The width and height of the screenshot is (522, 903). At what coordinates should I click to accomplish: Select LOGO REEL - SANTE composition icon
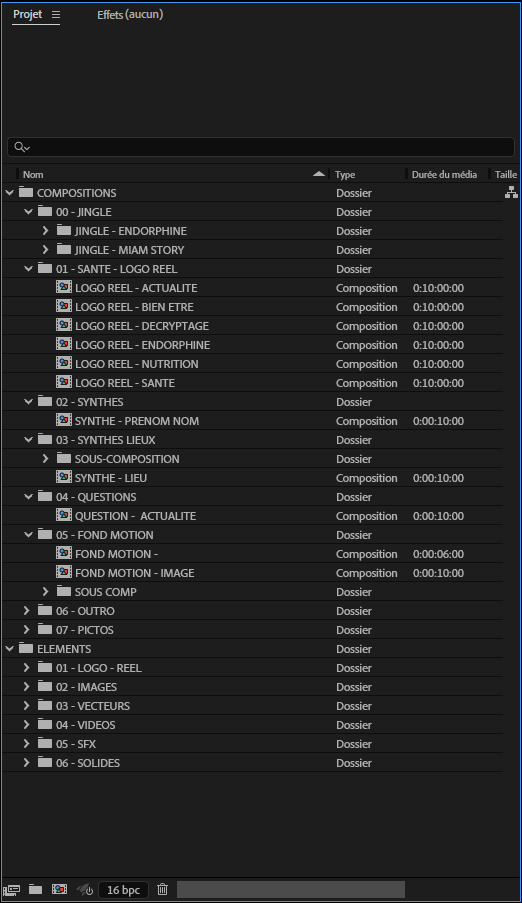click(x=64, y=382)
